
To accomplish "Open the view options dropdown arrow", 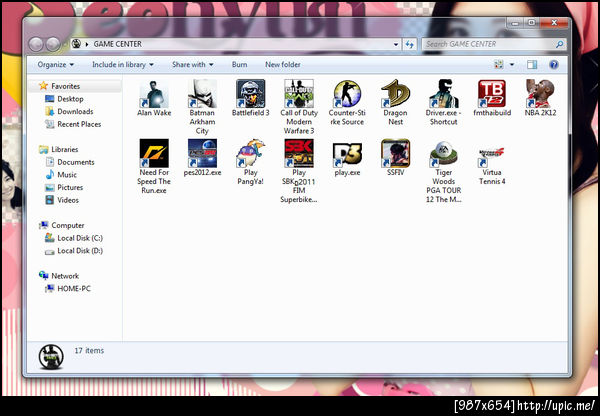I will [512, 65].
